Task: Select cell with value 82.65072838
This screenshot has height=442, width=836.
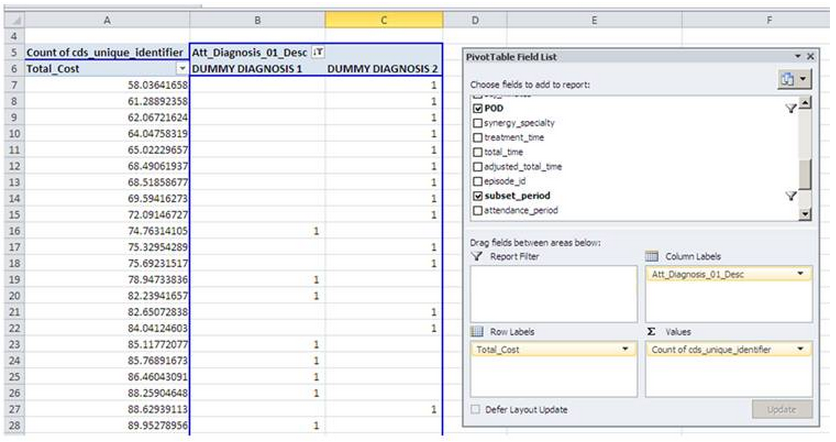Action: click(x=107, y=312)
